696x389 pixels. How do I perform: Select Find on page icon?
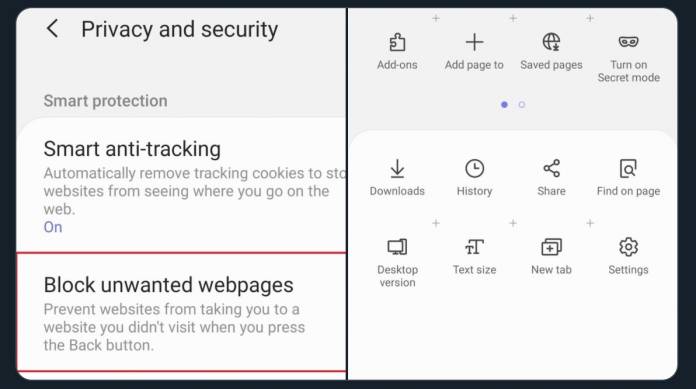[628, 169]
